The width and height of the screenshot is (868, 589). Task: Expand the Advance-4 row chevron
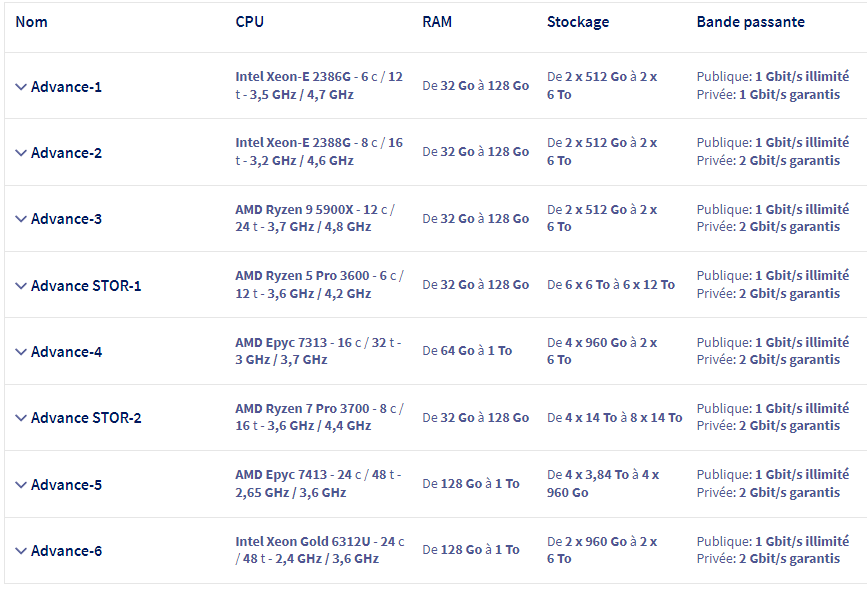[21, 352]
